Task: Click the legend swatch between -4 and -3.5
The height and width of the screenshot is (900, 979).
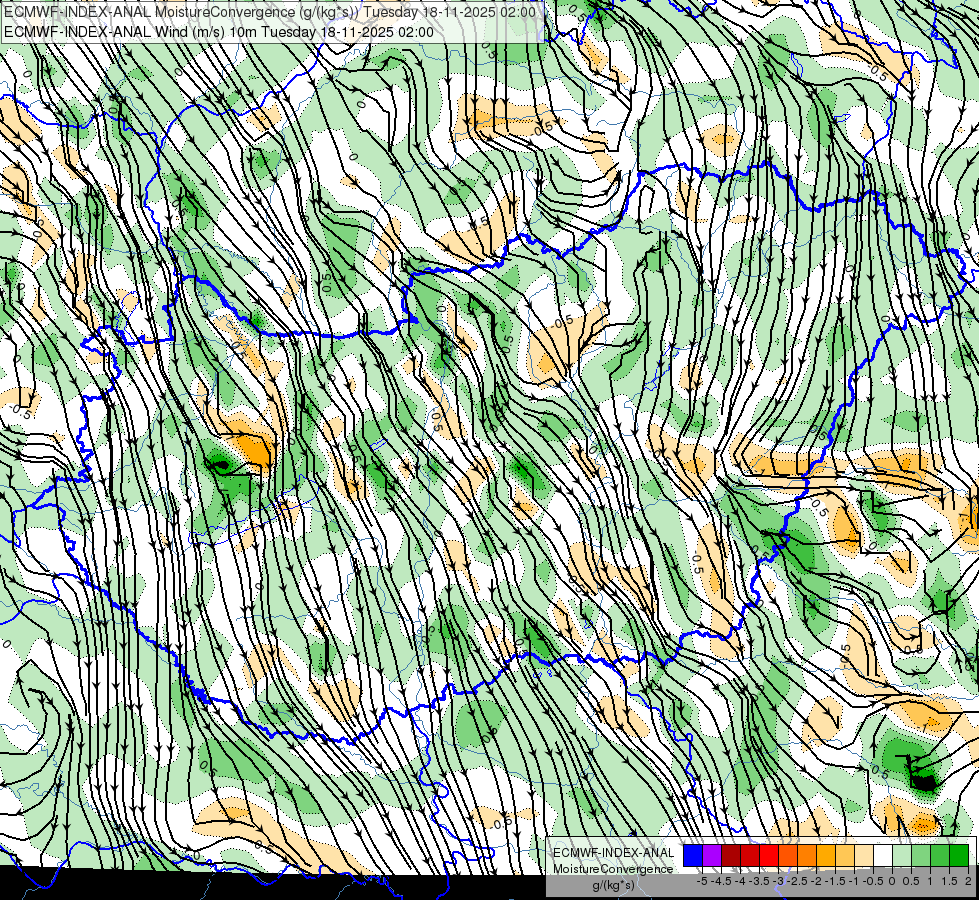Action: pyautogui.click(x=750, y=856)
